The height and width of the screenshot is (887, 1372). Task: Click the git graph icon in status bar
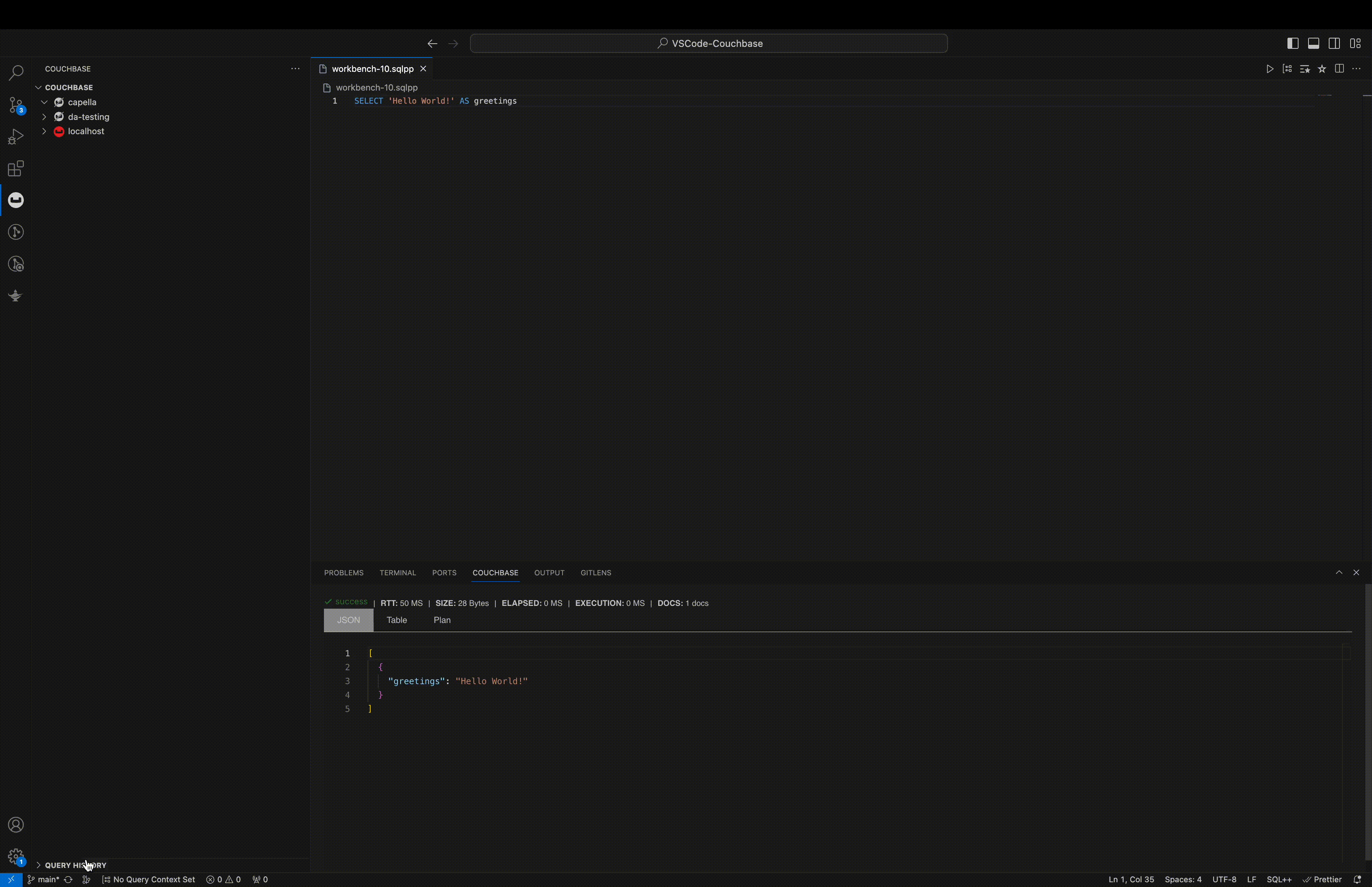87,879
